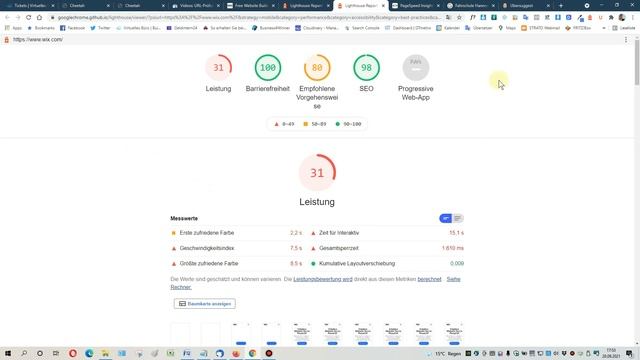Viewport: 640px width, 360px height.
Task: Bookmark this page with the star icon
Action: (x=459, y=18)
